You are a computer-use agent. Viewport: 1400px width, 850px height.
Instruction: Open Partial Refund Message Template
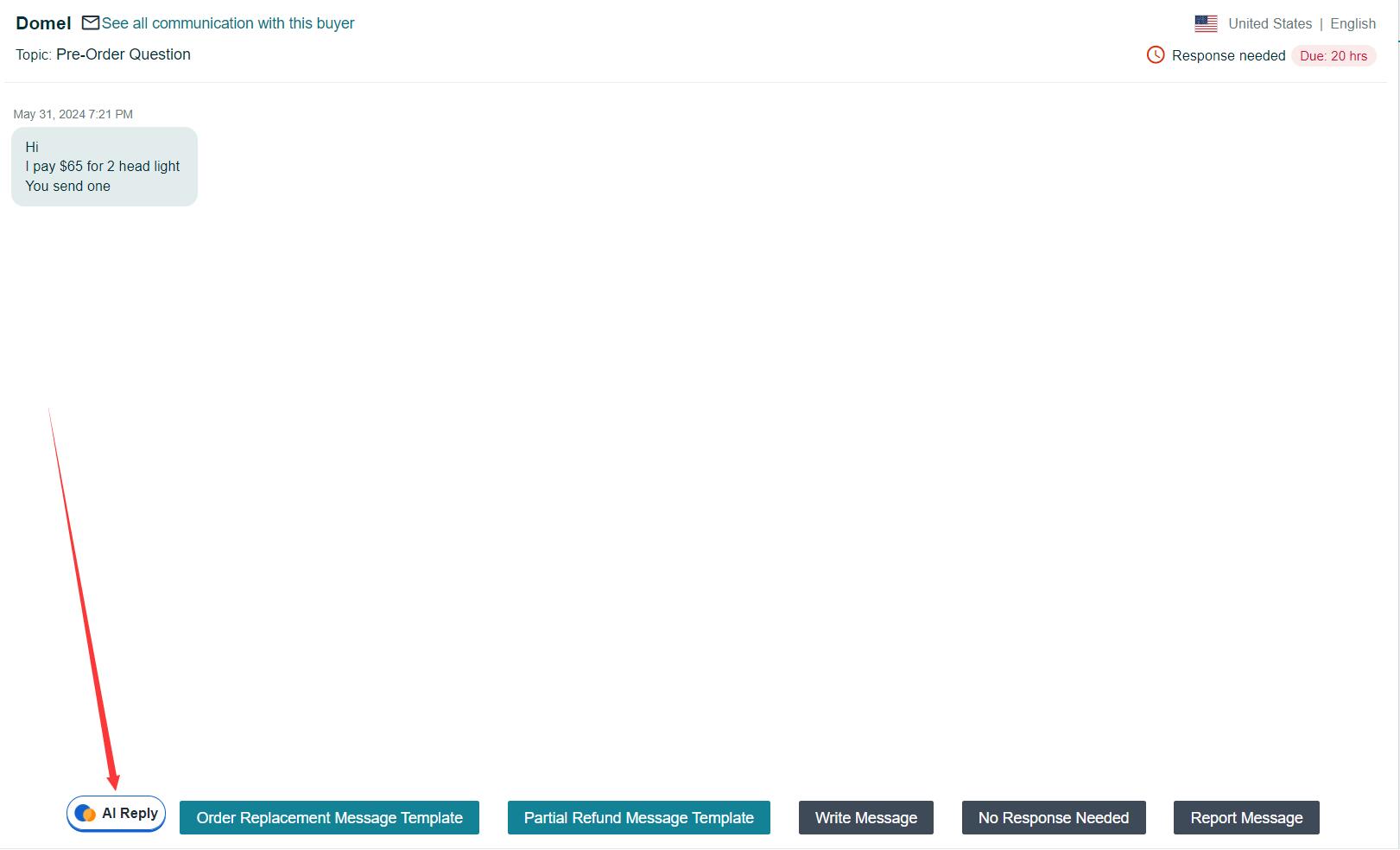pos(639,818)
